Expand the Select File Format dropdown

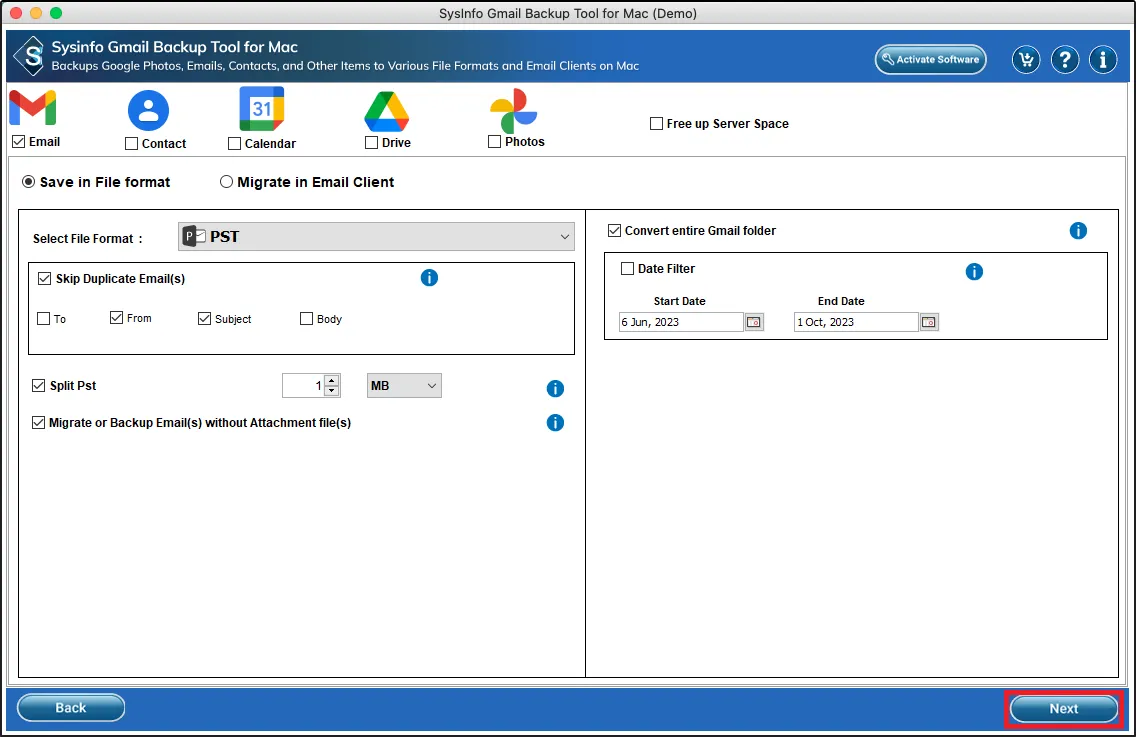(x=376, y=237)
